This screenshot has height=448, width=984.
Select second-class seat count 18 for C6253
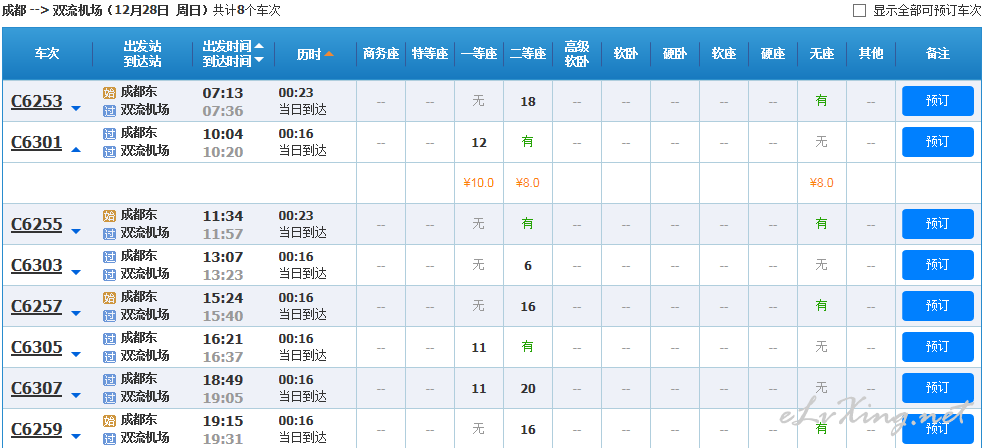pyautogui.click(x=528, y=101)
